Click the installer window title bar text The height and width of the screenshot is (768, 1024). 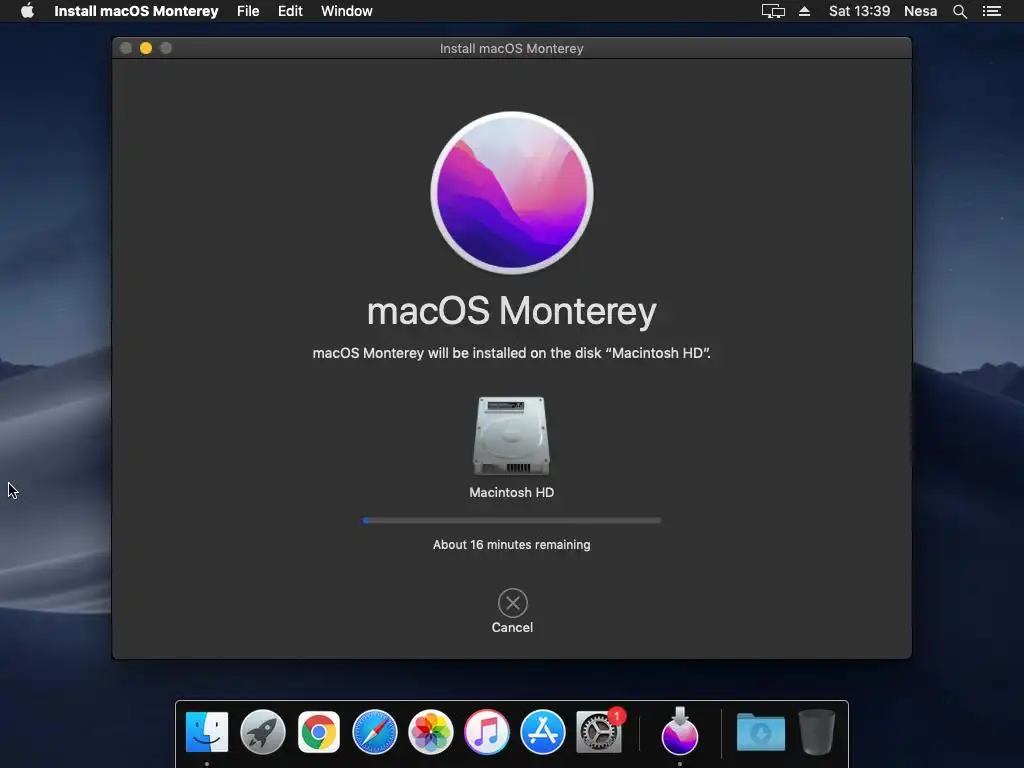click(x=512, y=48)
